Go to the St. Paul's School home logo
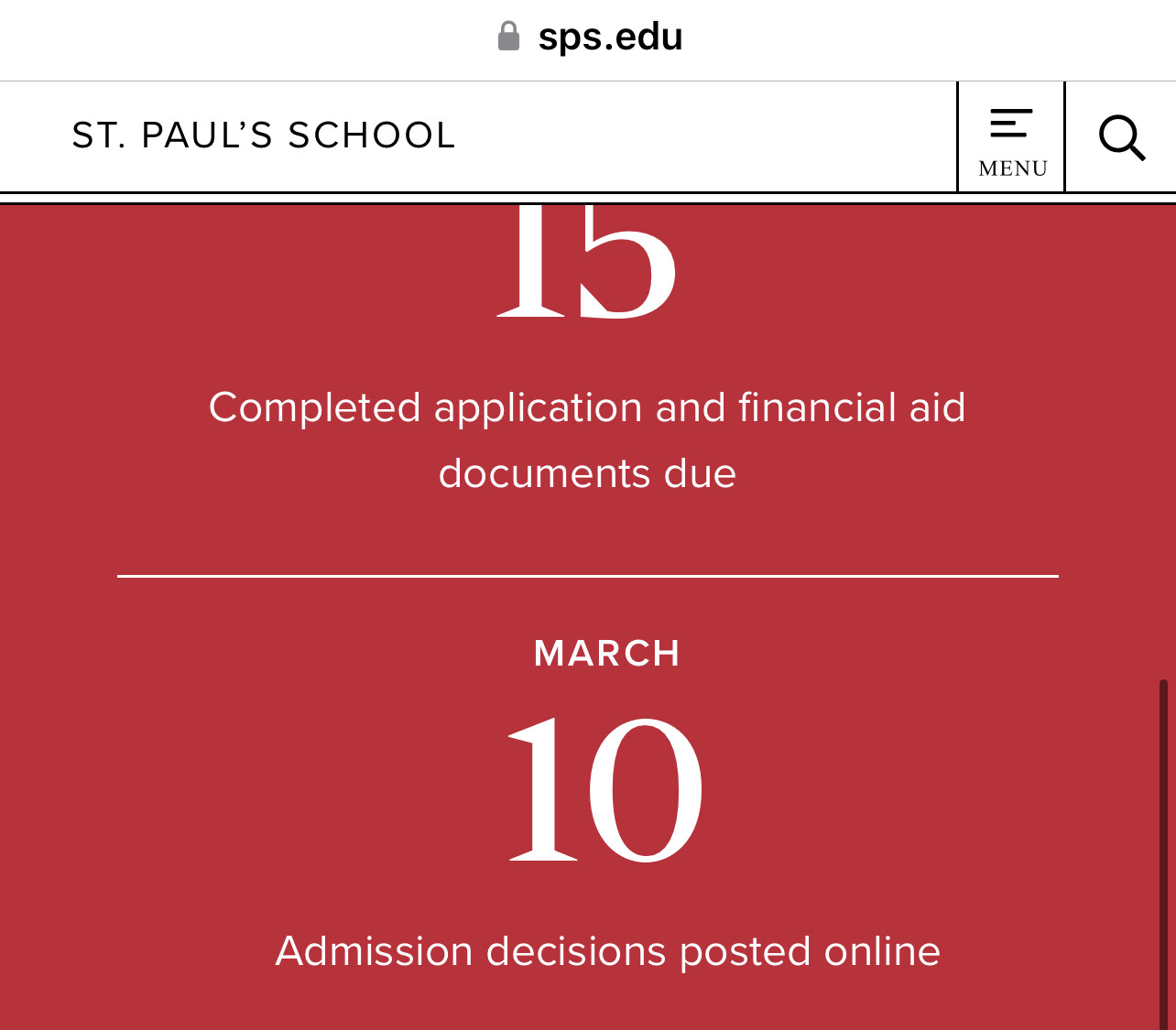 (264, 136)
